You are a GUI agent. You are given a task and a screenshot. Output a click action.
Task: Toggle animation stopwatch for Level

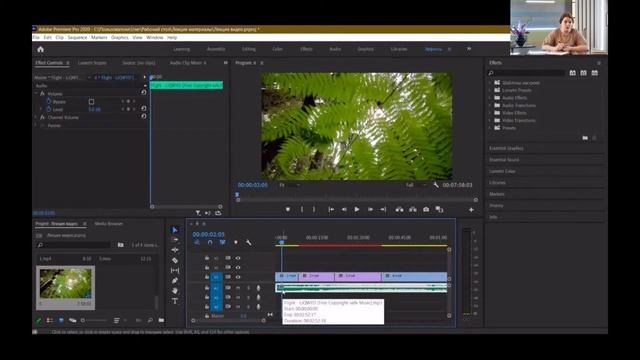click(49, 109)
